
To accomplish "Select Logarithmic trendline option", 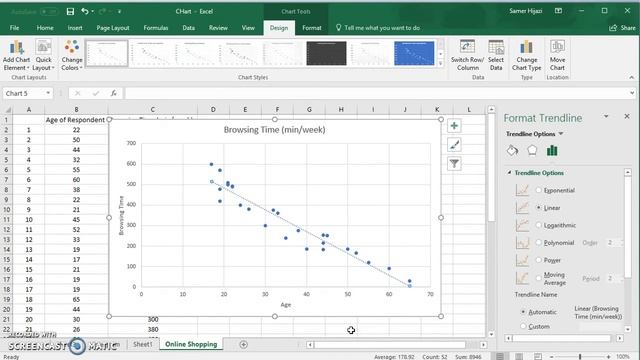I will (x=538, y=225).
